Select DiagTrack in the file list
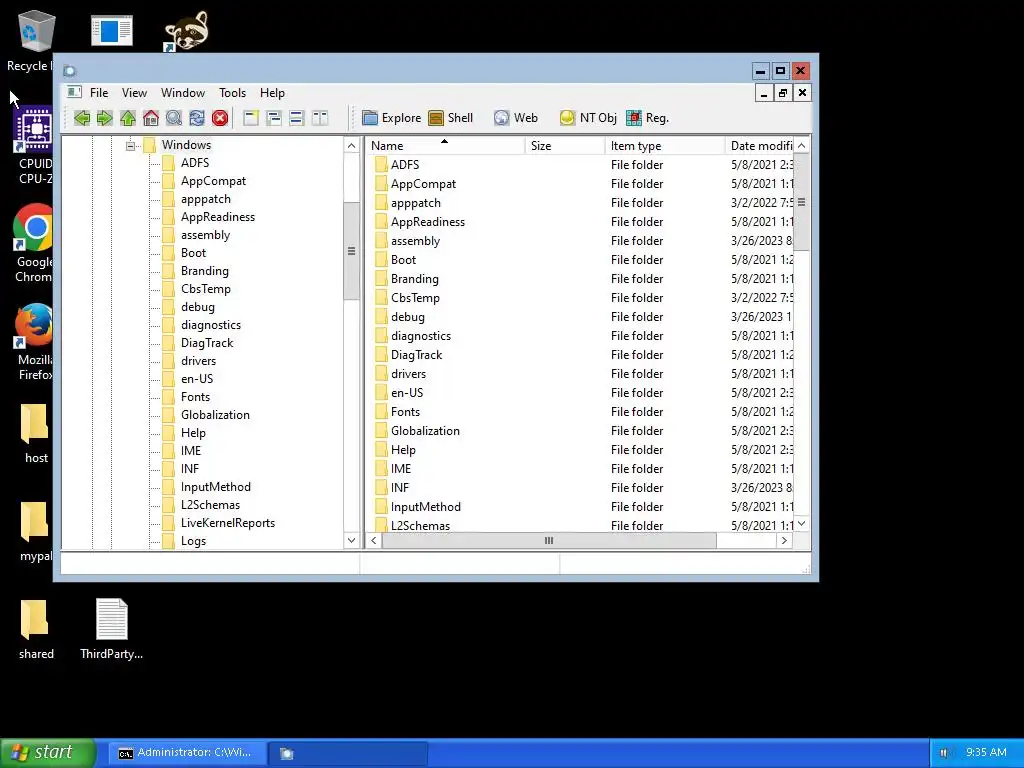The width and height of the screenshot is (1024, 768). 417,355
